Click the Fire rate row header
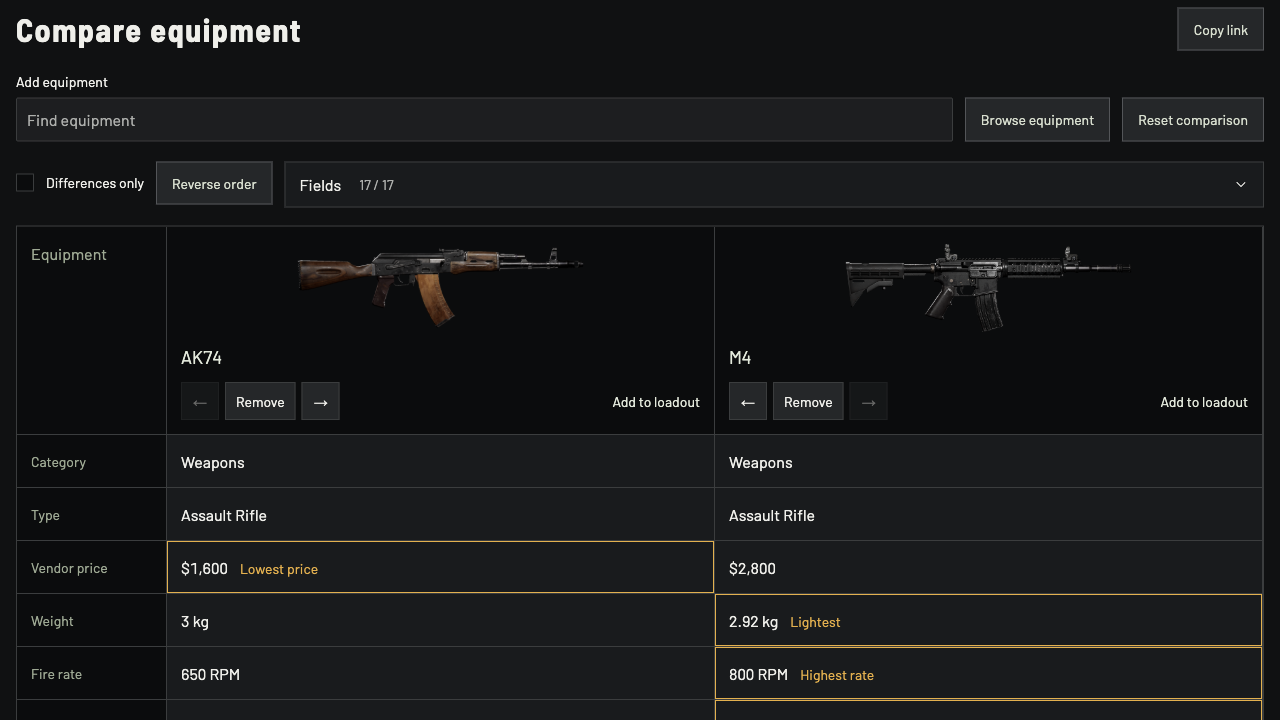 (91, 674)
